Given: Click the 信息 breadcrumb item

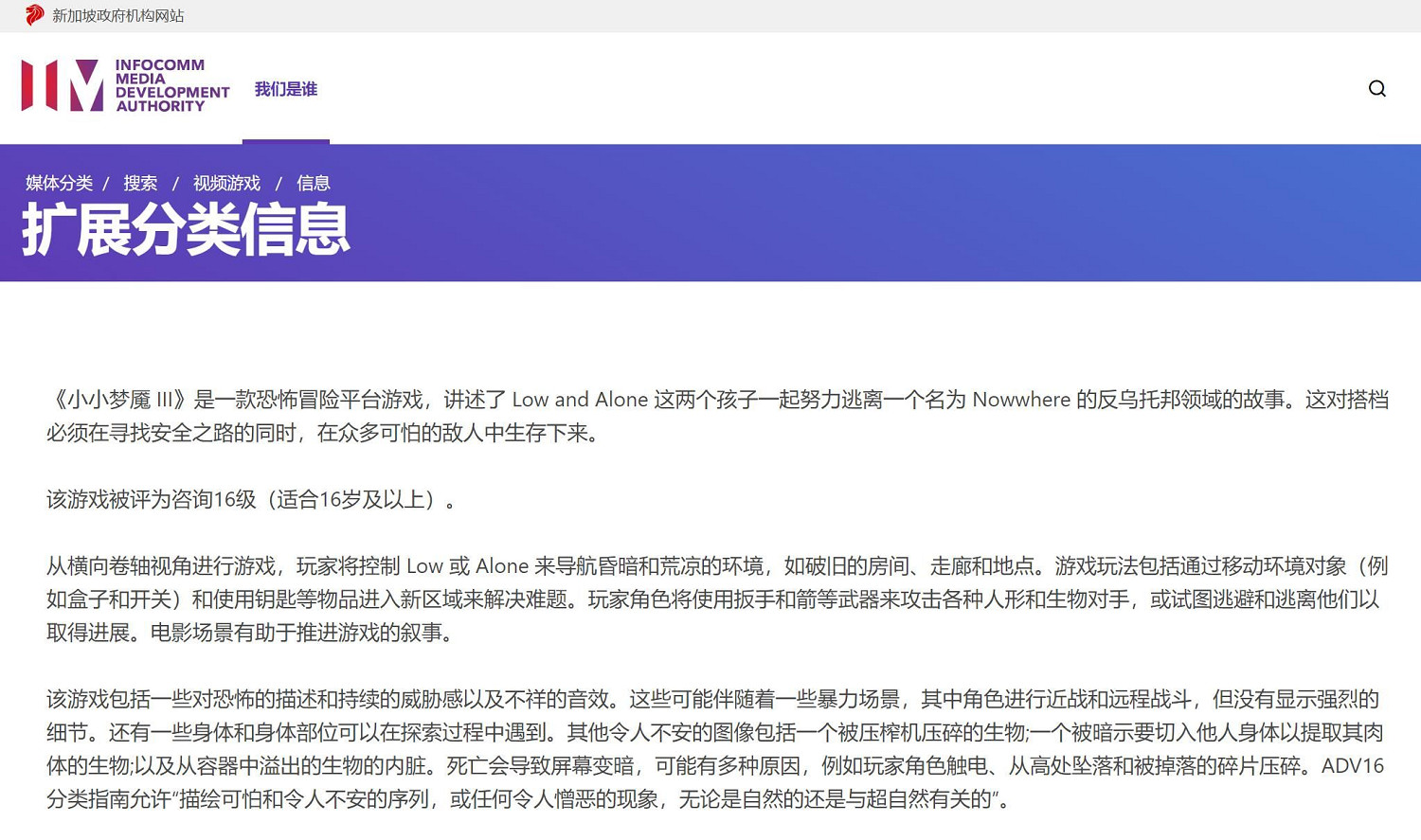Looking at the screenshot, I should [313, 183].
